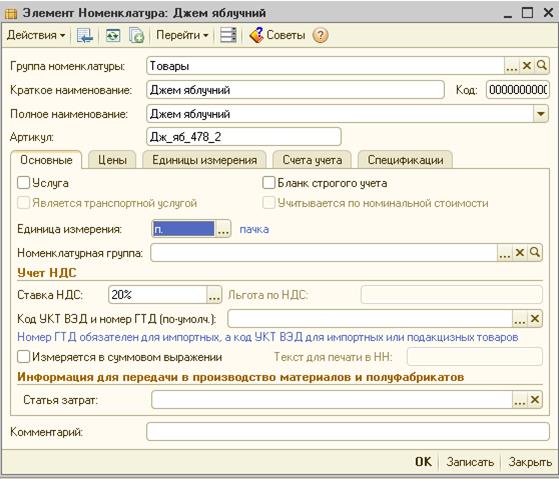Viewport: 559px width, 479px height.
Task: Open the Перейти menu
Action: 182,35
